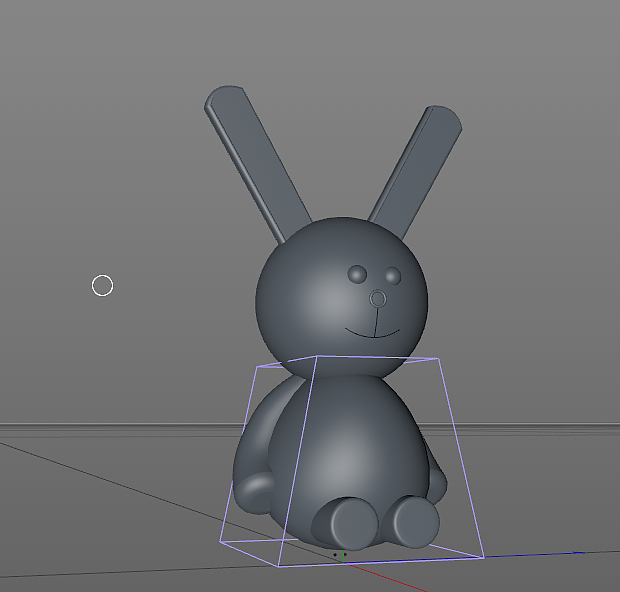Select the bunny's left ear
The height and width of the screenshot is (592, 620).
pyautogui.click(x=258, y=163)
